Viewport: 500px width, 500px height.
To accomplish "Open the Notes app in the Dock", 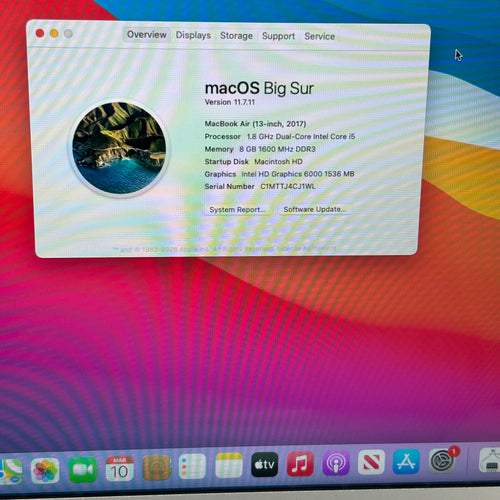I will 229,465.
